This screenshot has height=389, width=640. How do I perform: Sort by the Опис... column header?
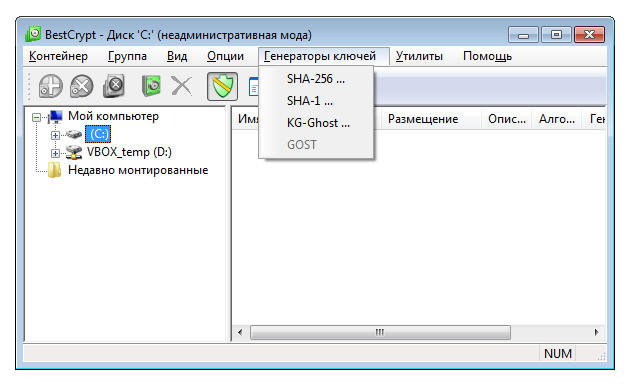pos(507,119)
